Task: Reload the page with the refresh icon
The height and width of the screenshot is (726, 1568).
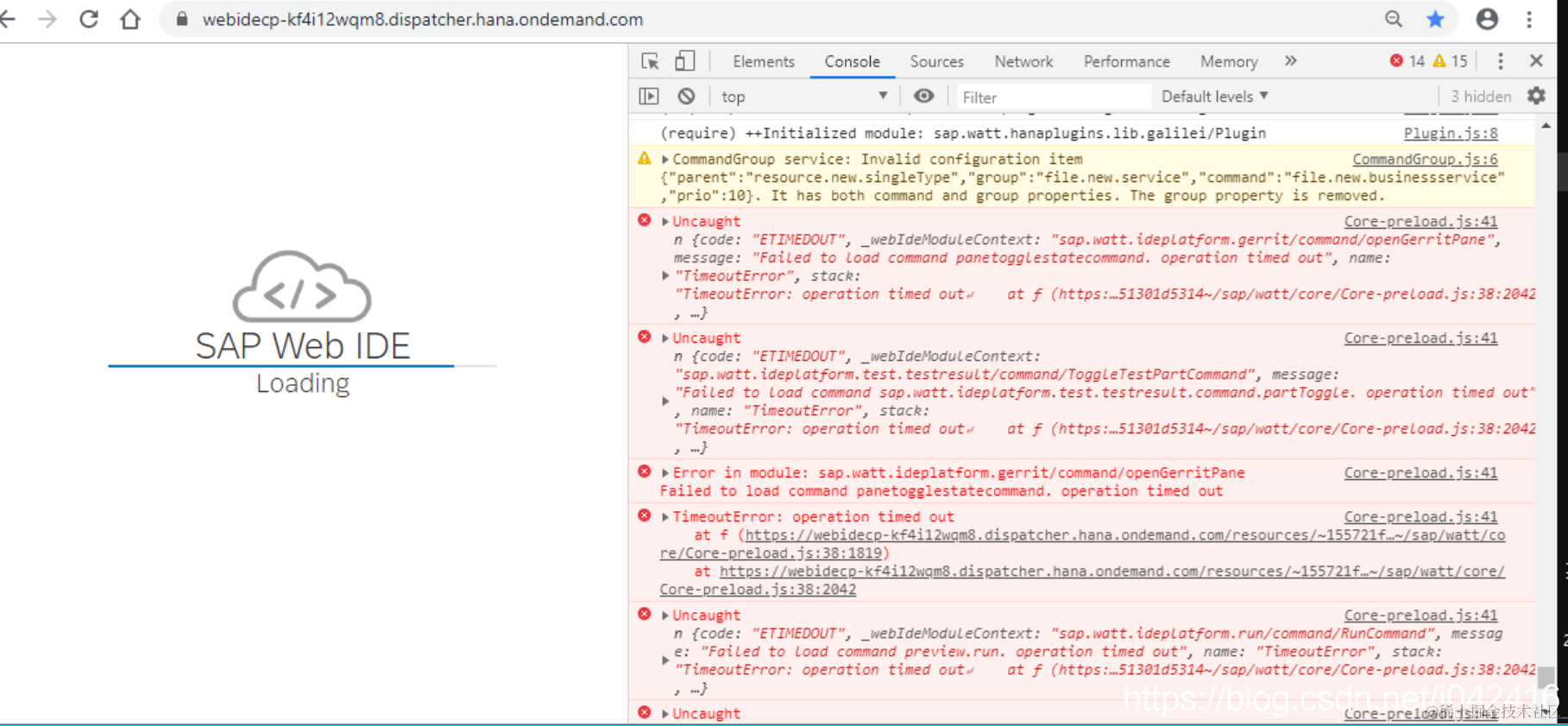Action: (89, 19)
